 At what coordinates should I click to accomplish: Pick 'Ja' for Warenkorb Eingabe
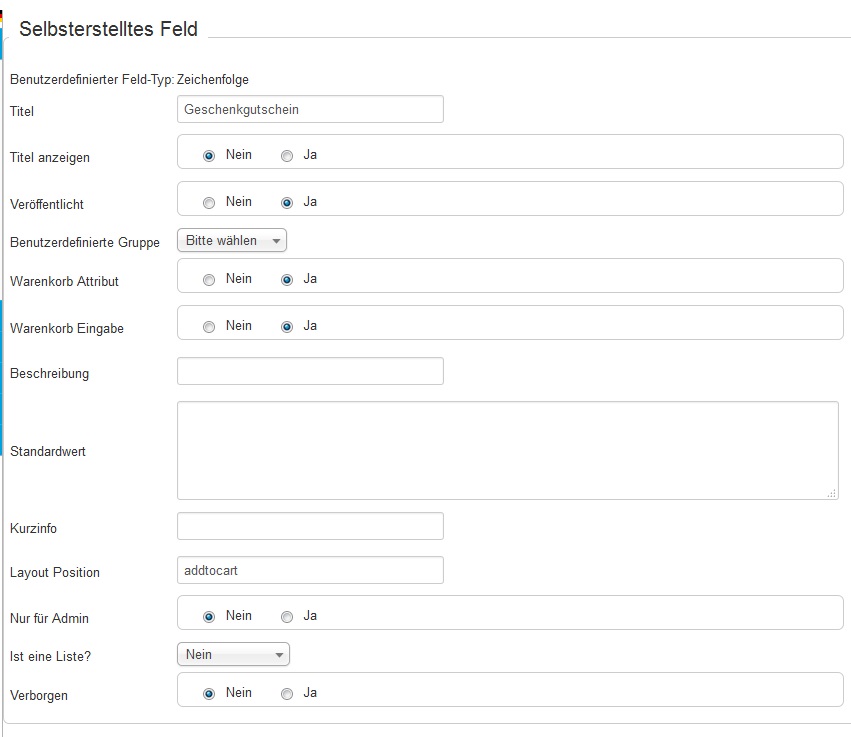(x=287, y=327)
